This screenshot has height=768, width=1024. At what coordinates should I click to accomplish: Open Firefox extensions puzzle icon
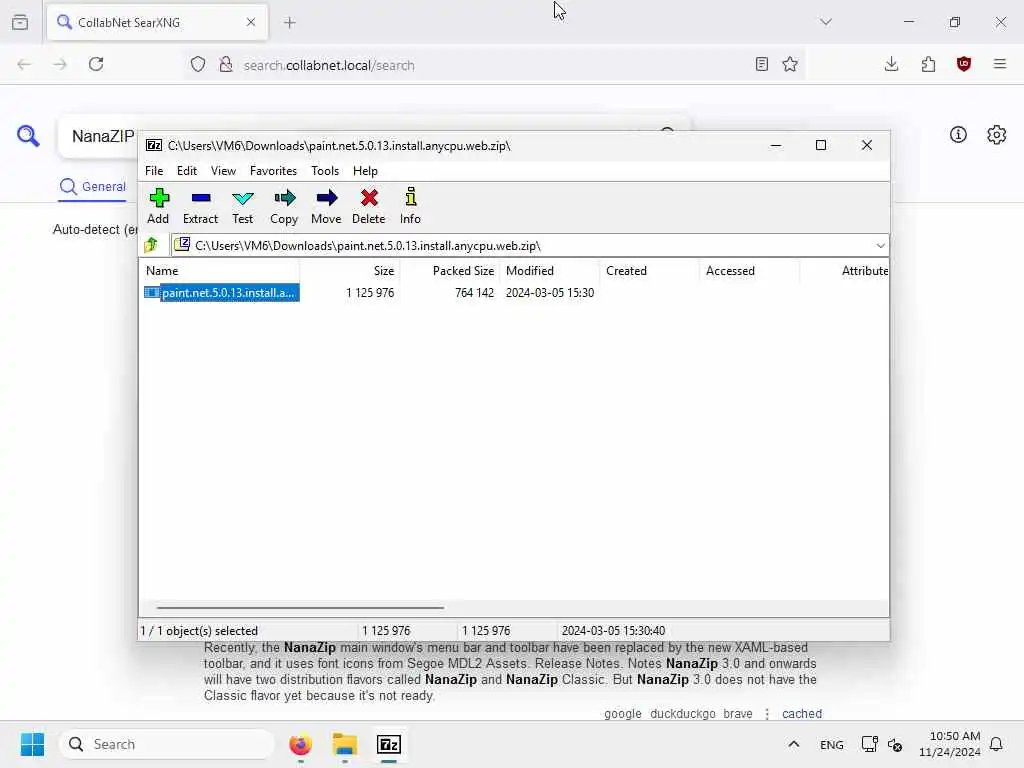tap(928, 64)
